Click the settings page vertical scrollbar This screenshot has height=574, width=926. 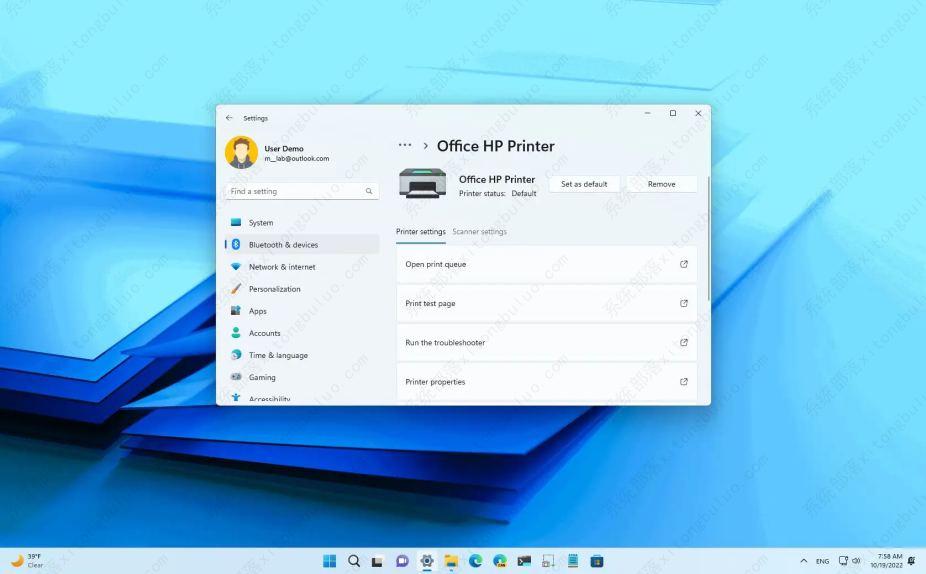(x=708, y=239)
